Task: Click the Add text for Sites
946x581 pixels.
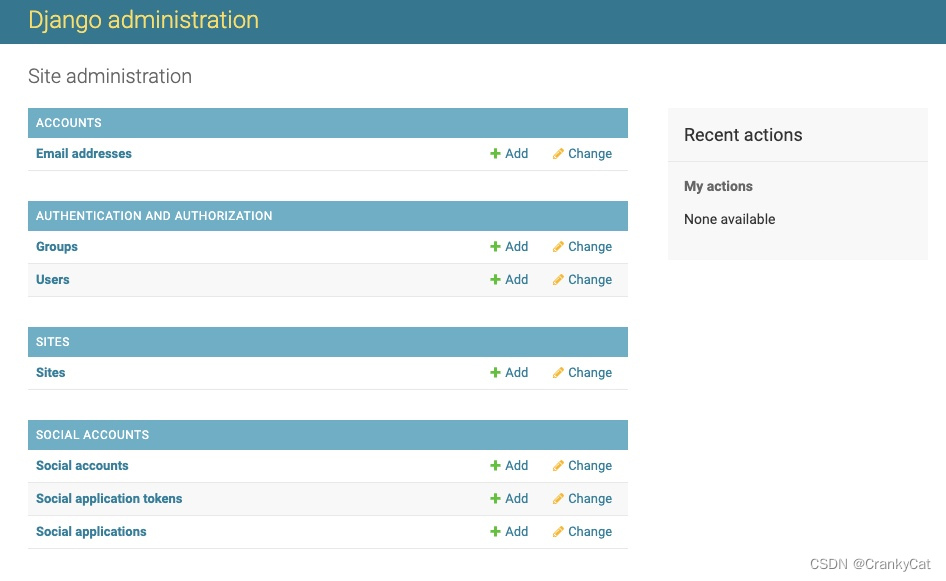Action: click(516, 373)
